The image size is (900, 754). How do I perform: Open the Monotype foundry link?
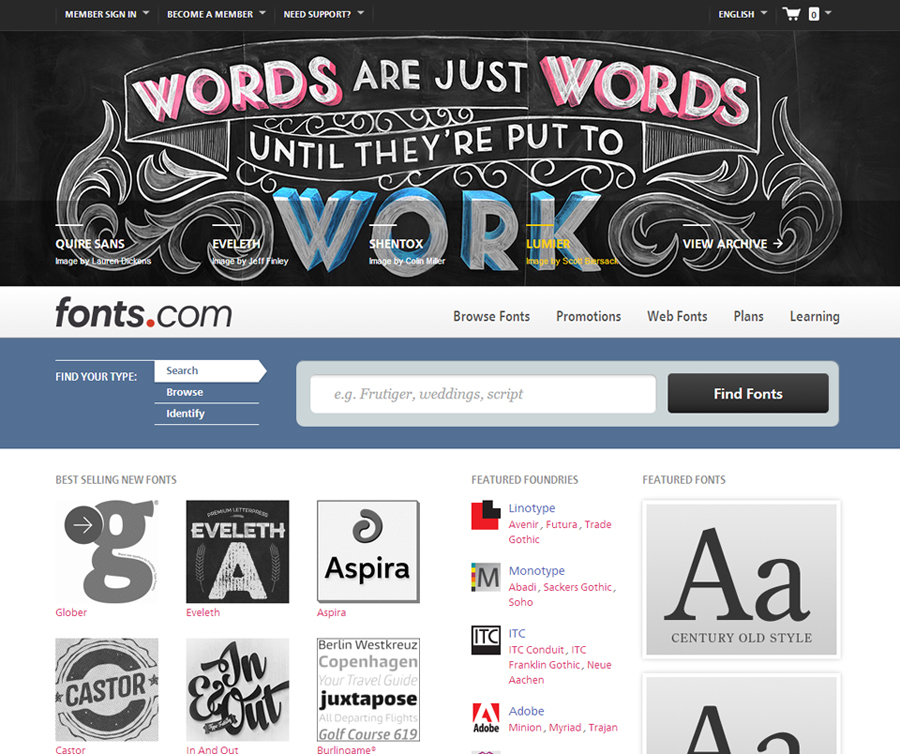536,570
